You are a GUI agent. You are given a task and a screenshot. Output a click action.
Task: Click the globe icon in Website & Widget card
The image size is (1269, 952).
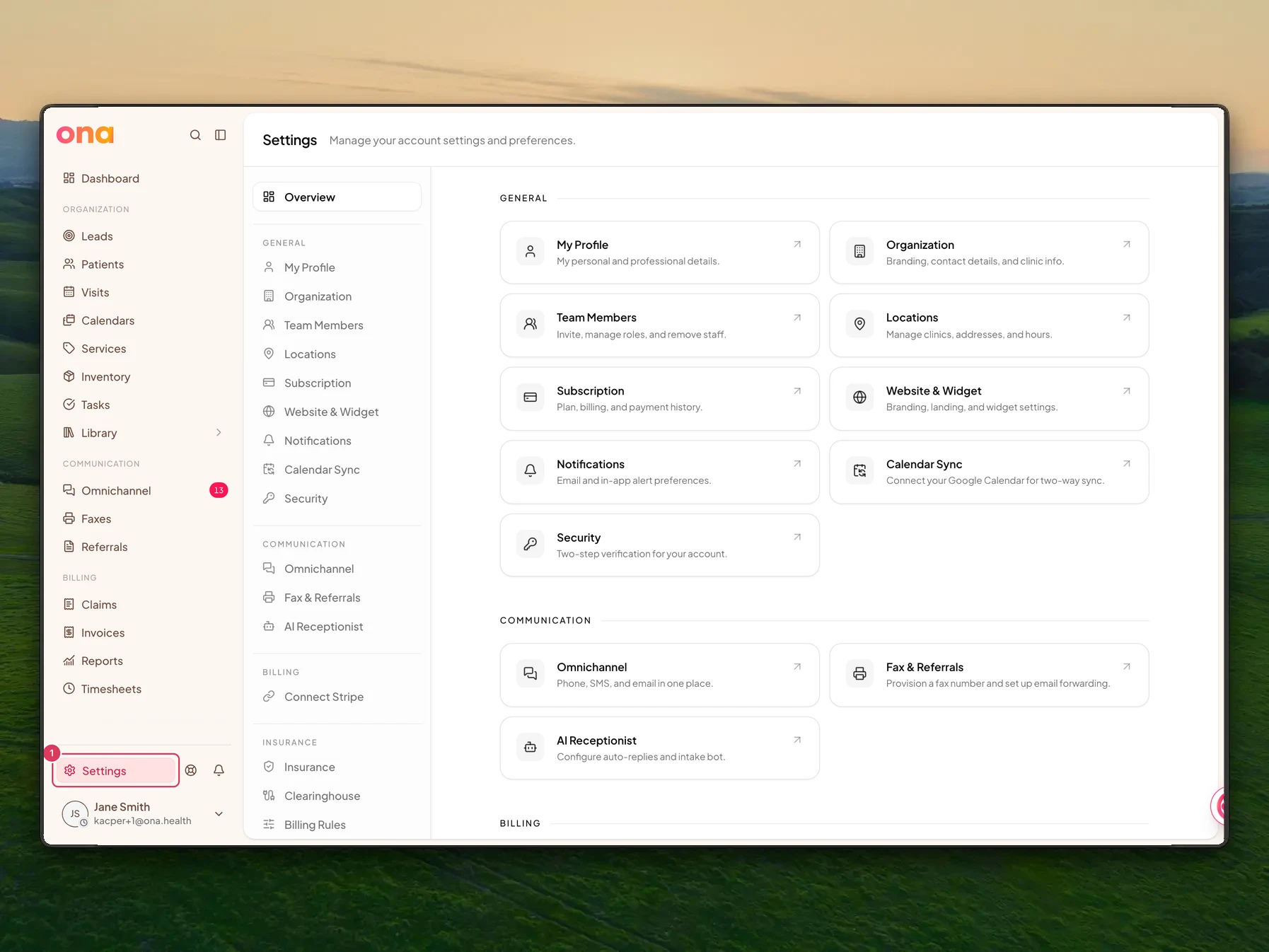pos(860,397)
